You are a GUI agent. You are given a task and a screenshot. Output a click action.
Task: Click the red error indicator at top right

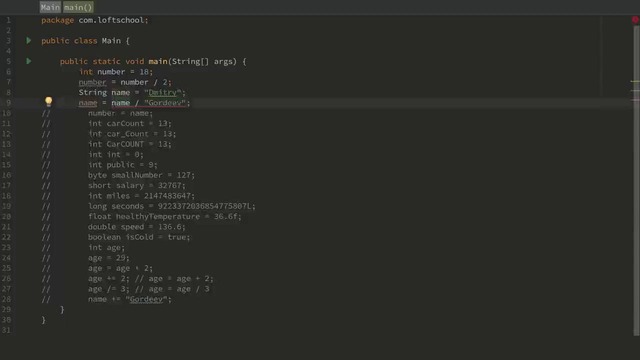(x=635, y=20)
